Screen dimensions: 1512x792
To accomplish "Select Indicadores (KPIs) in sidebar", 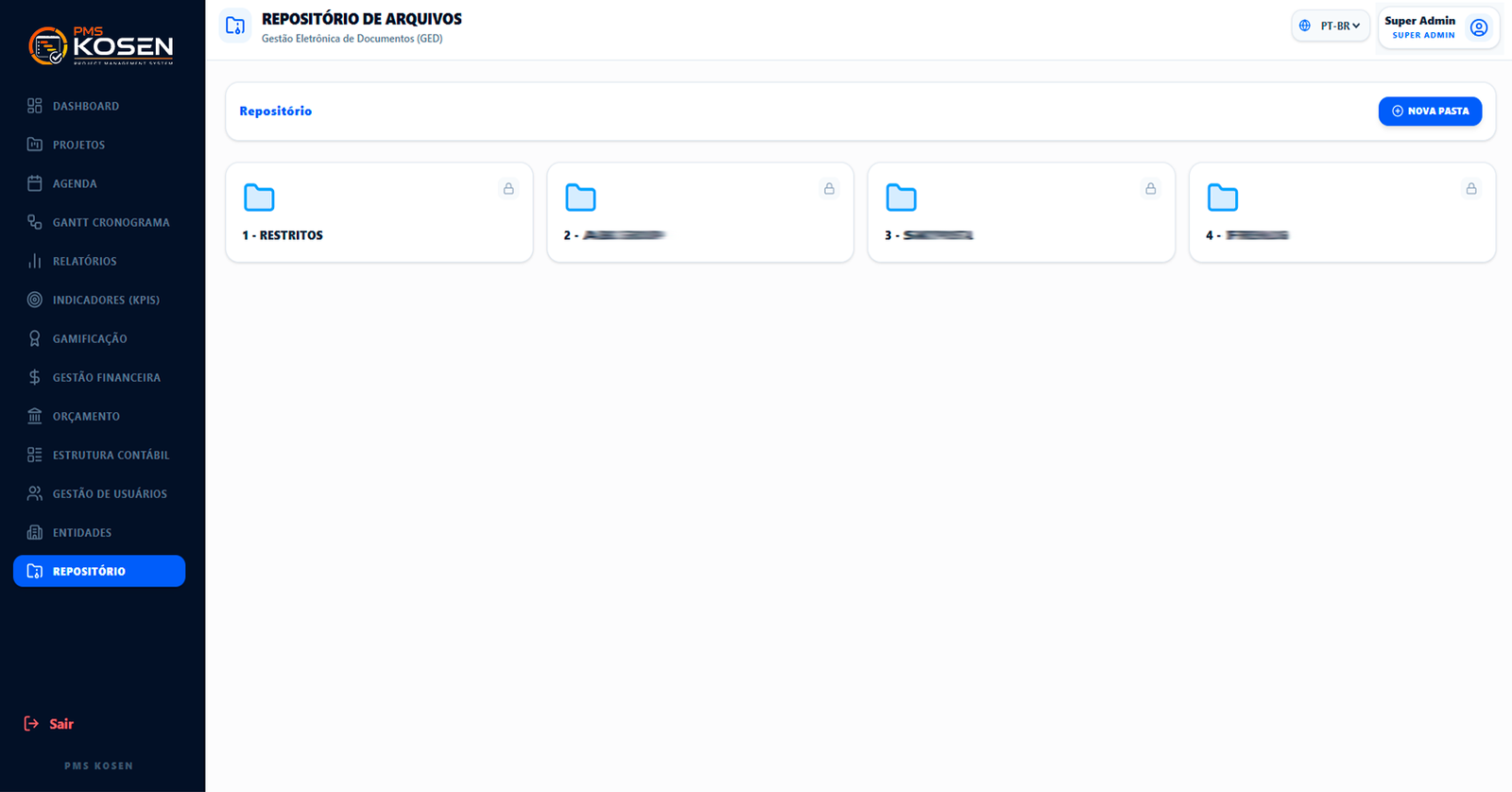I will coord(99,300).
